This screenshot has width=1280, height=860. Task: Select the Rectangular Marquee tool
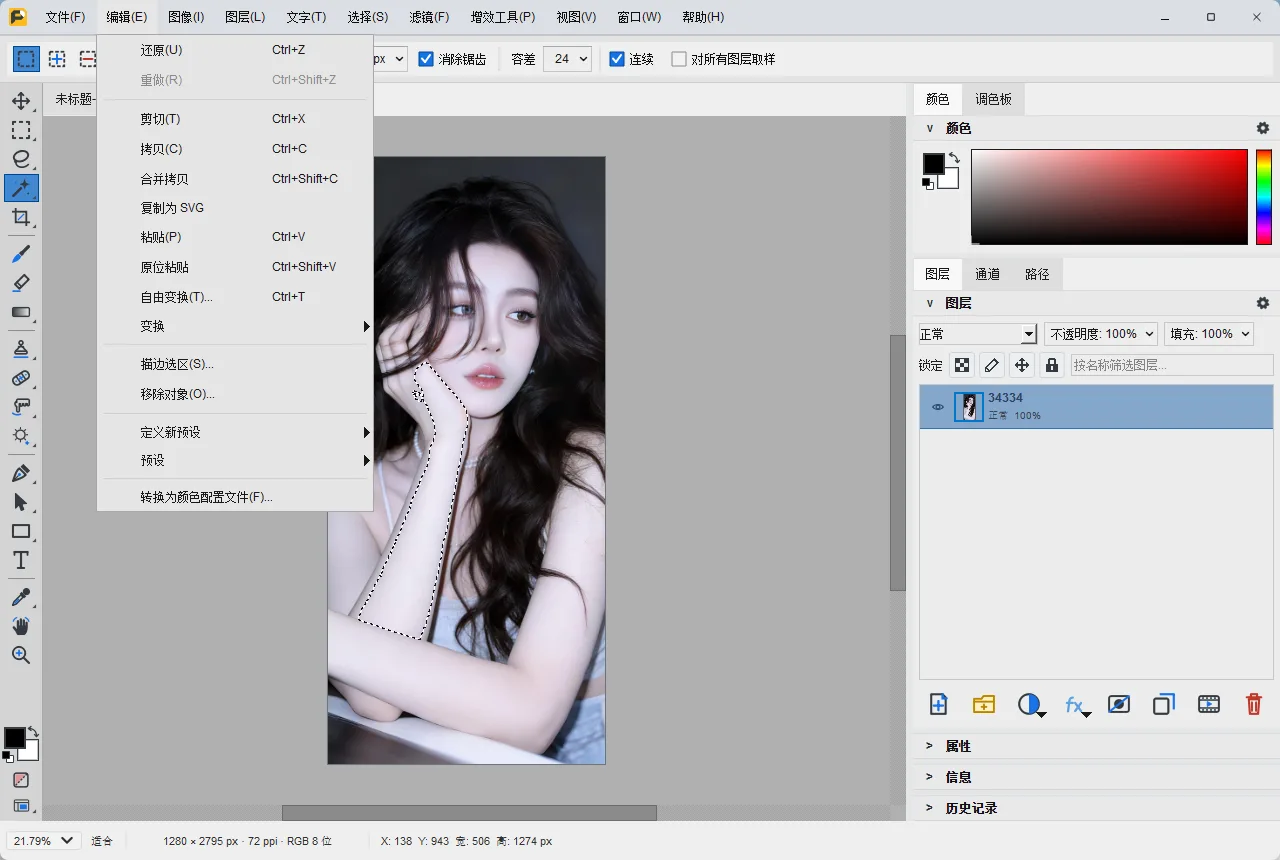(21, 130)
